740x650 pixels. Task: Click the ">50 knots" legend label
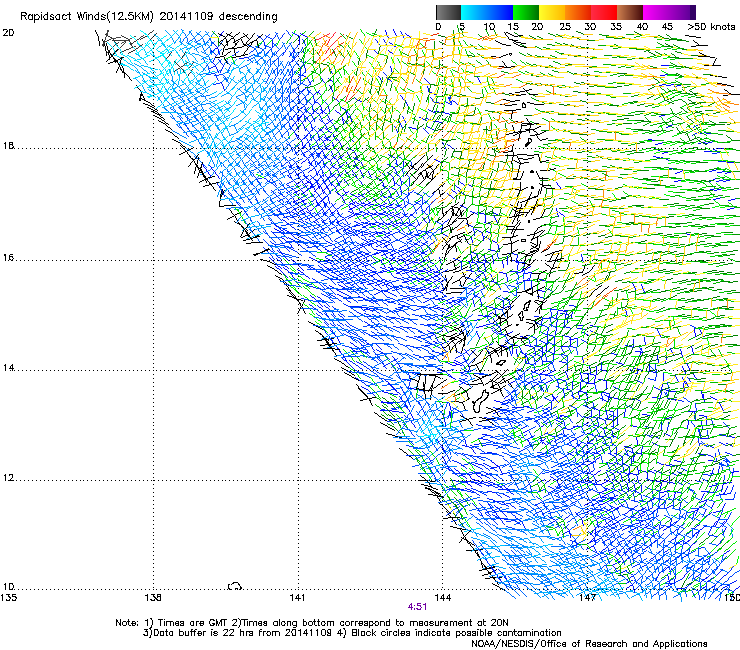(x=711, y=27)
